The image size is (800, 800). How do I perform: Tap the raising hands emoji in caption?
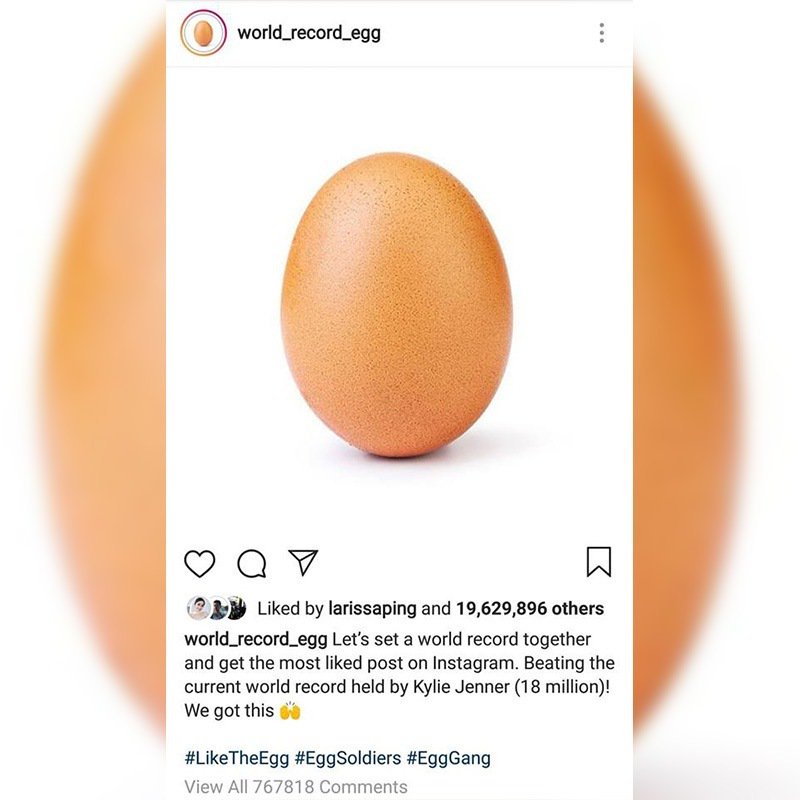(x=290, y=710)
